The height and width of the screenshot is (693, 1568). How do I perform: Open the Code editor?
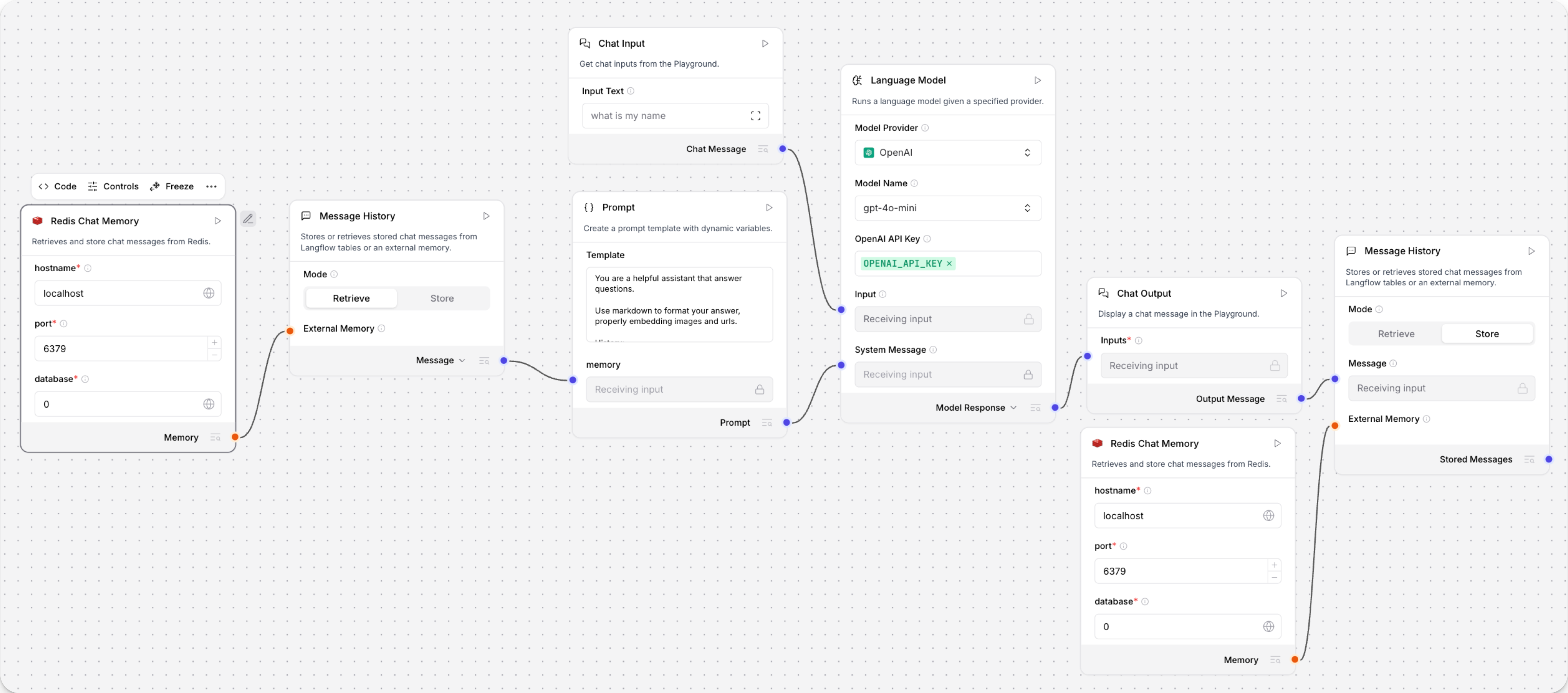coord(57,186)
